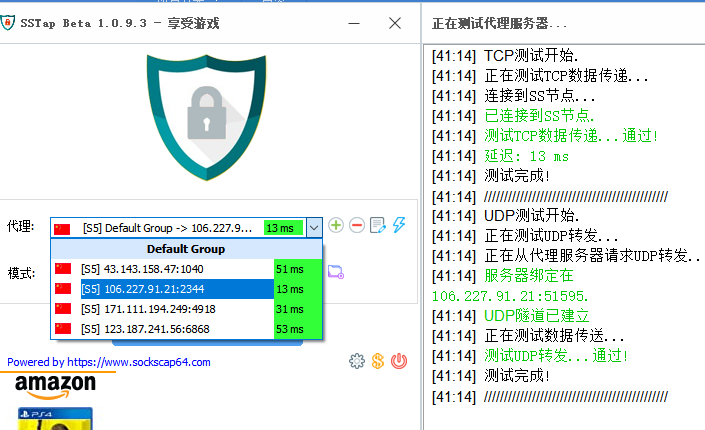Click log line '测试TCP数据传递...通过!'
This screenshot has width=705, height=430.
coord(571,136)
